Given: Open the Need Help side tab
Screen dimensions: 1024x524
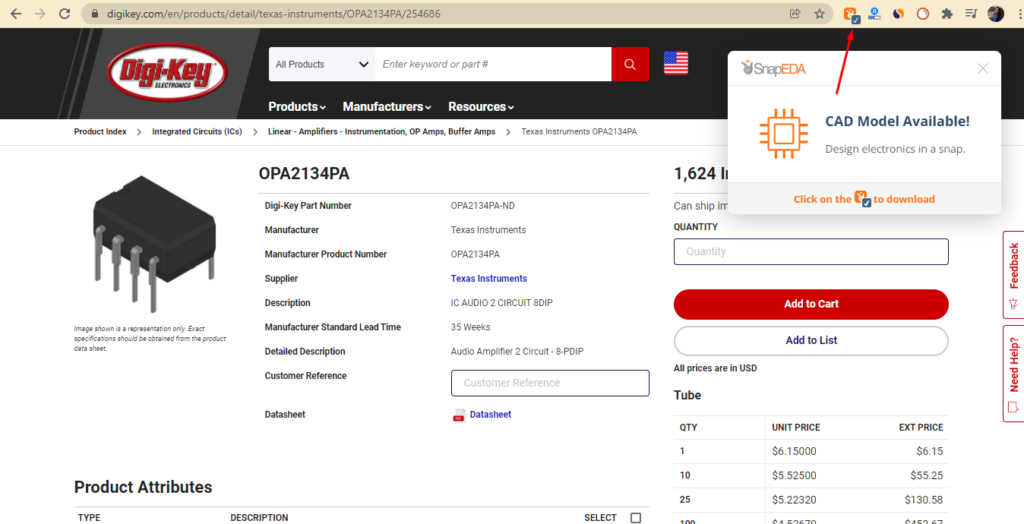Looking at the screenshot, I should (x=1013, y=373).
